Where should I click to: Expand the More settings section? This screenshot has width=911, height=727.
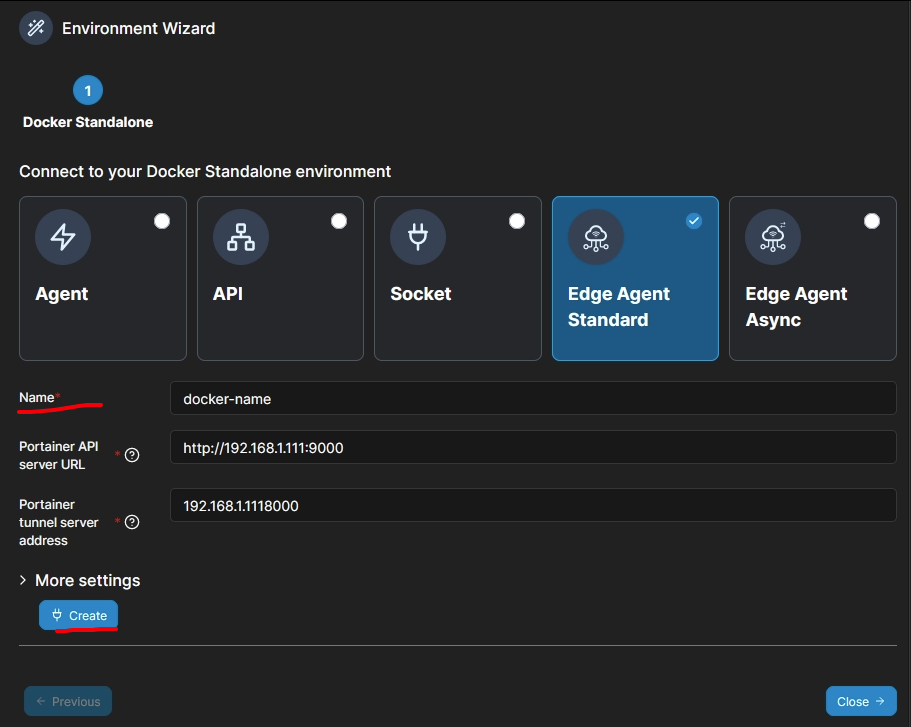click(x=80, y=580)
